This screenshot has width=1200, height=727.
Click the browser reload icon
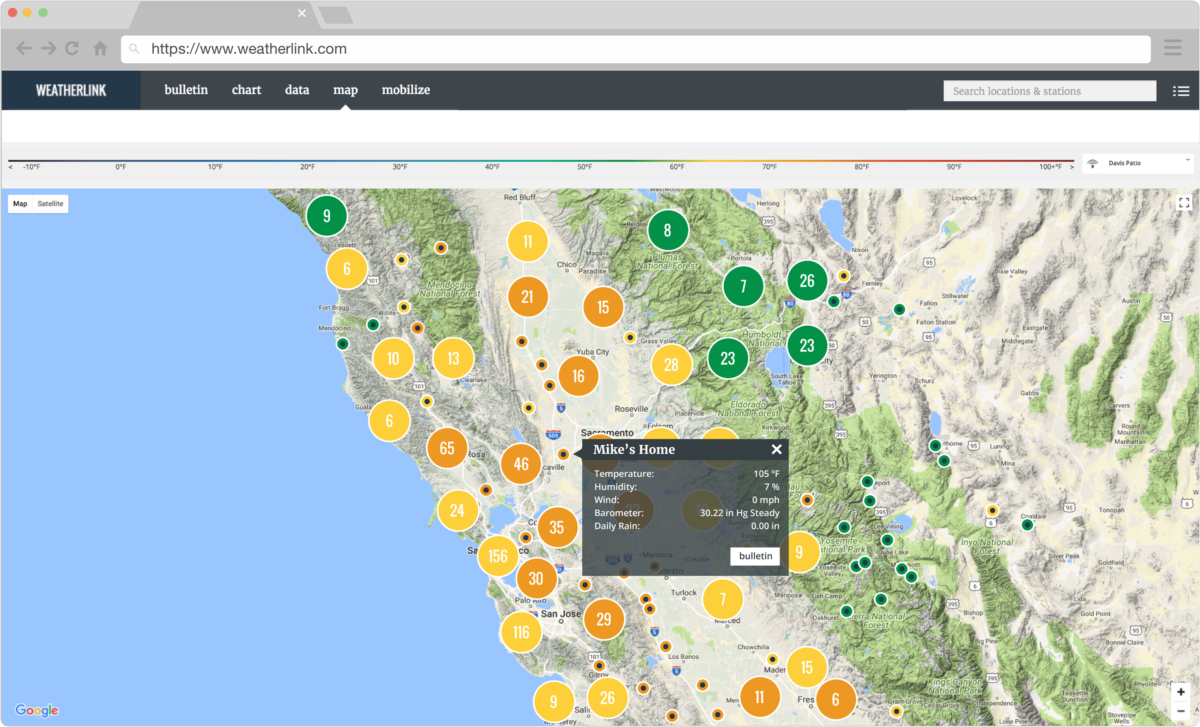(70, 48)
